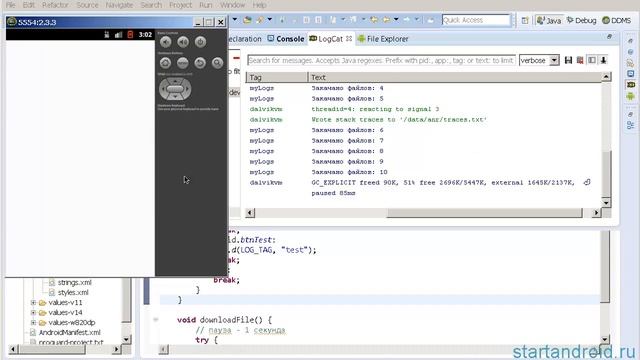
Task: Open the Project menu
Action: pyautogui.click(x=180, y=5)
